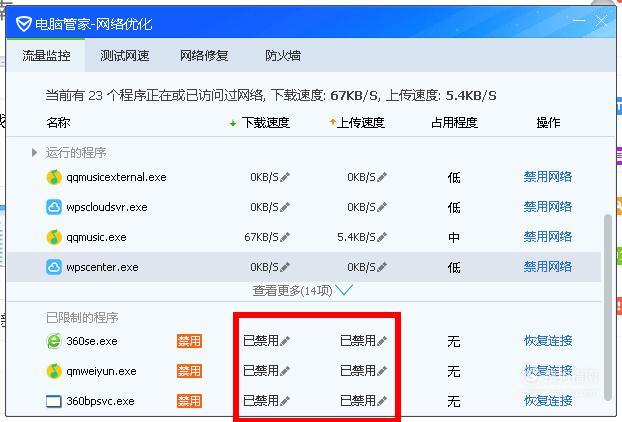Restore connection for qmweiyun.exe
Image resolution: width=622 pixels, height=422 pixels.
coord(548,370)
